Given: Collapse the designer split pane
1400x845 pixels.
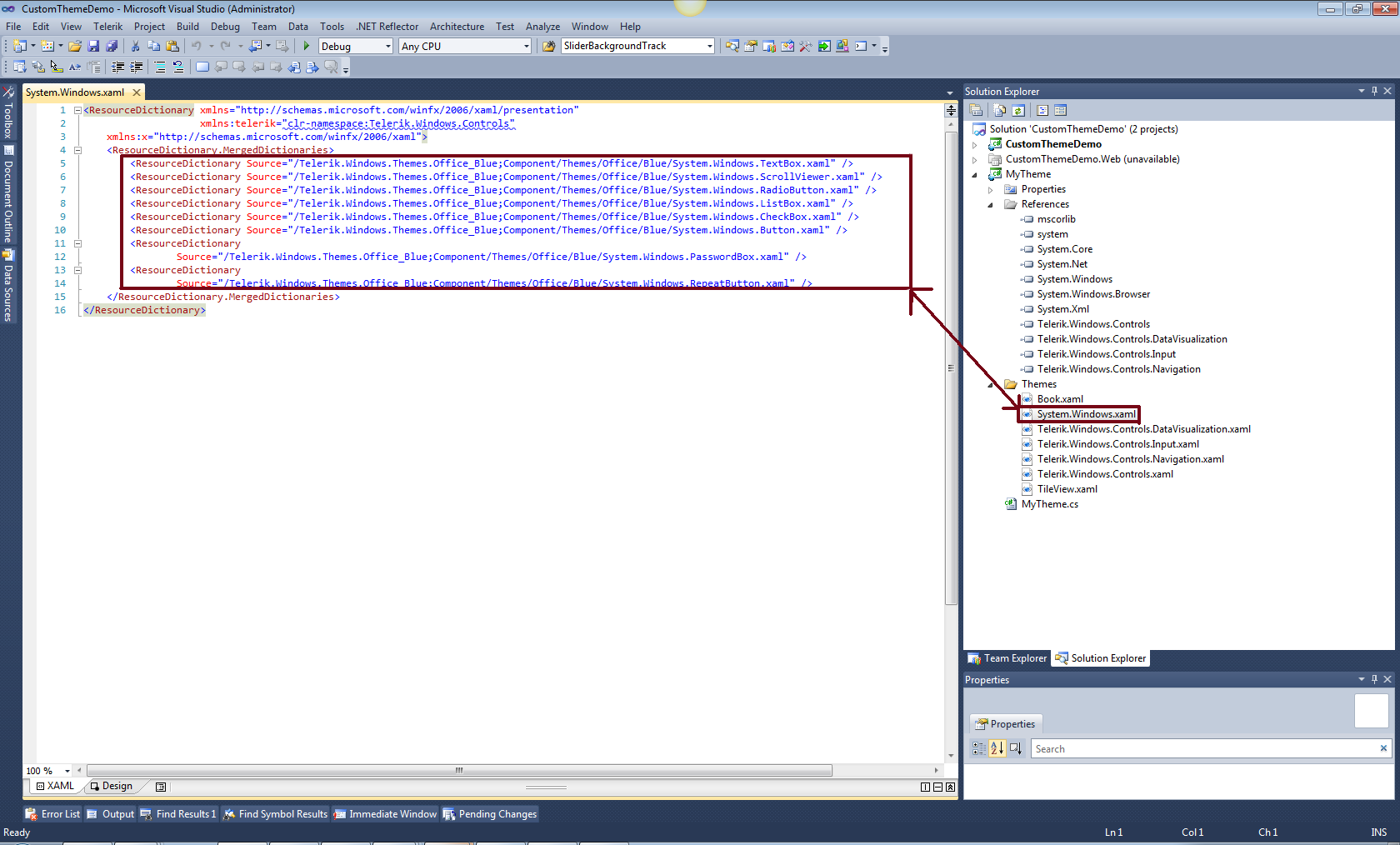Looking at the screenshot, I should tap(950, 787).
